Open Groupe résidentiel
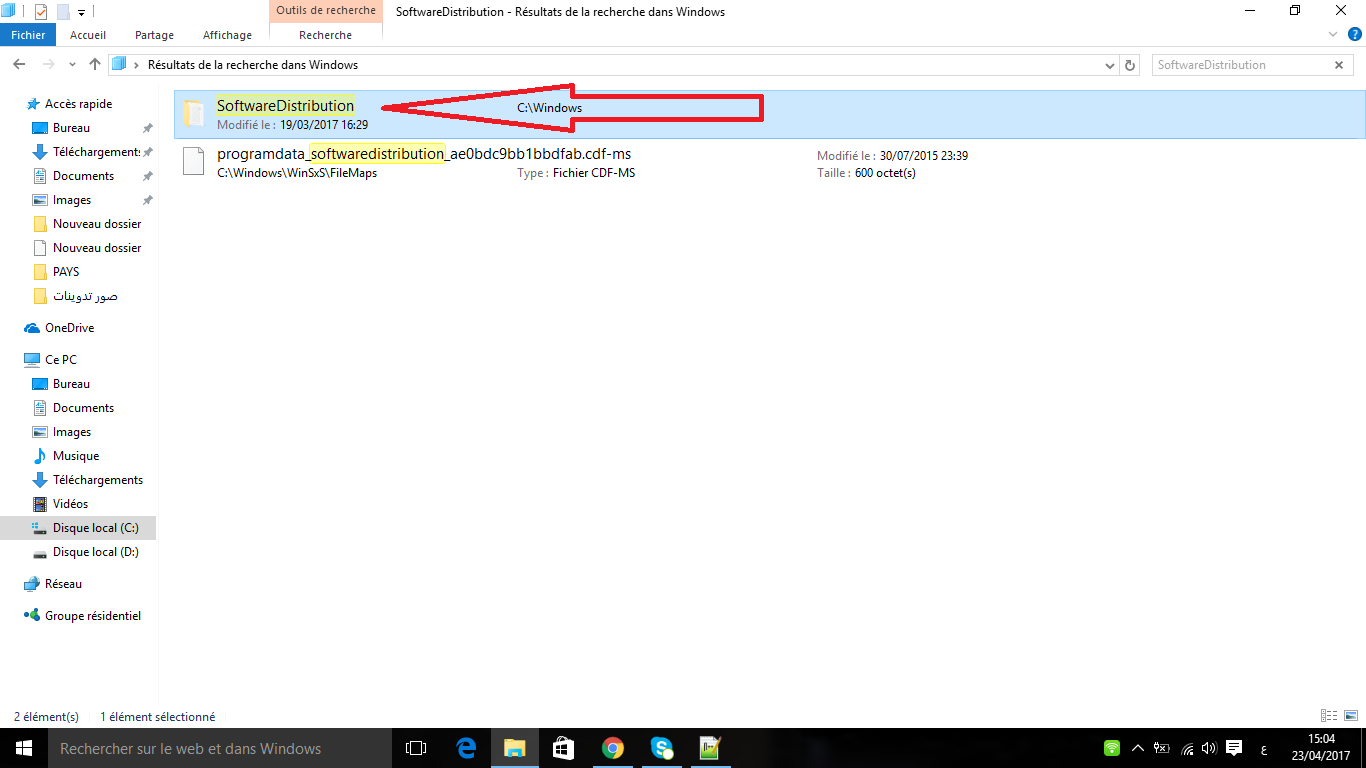This screenshot has width=1366, height=768. click(93, 616)
